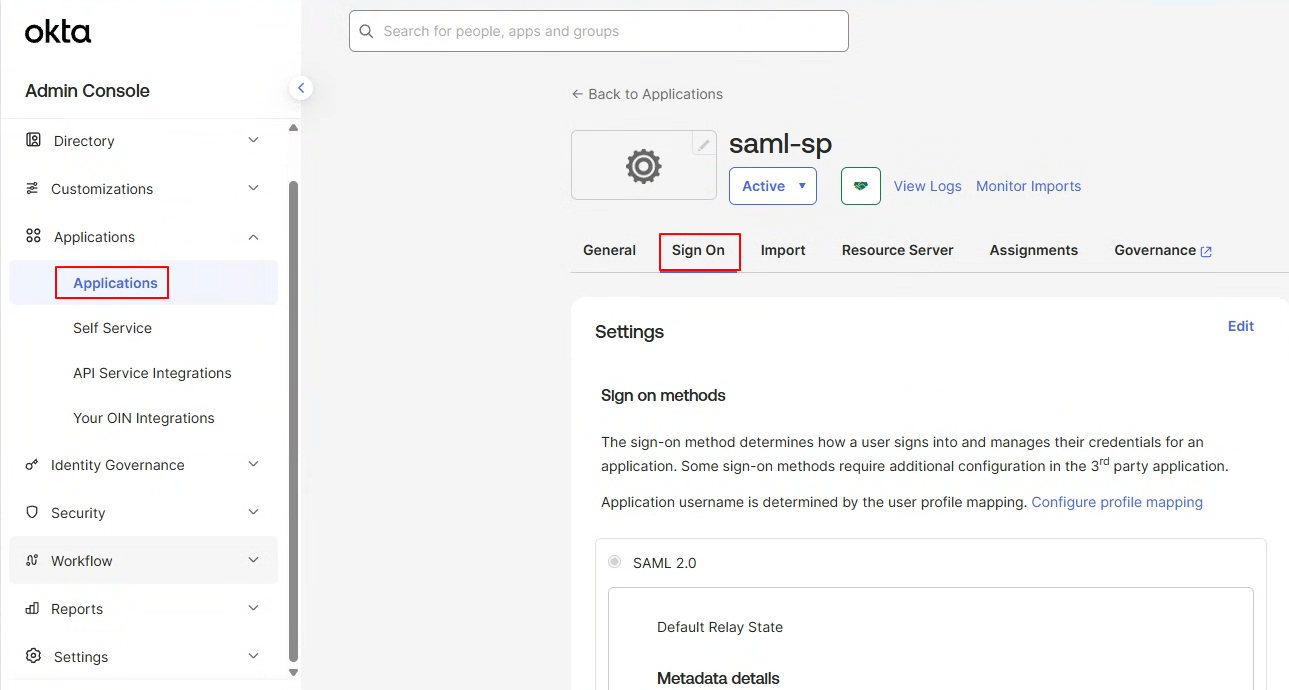Click the Directory sidebar icon

coord(34,140)
